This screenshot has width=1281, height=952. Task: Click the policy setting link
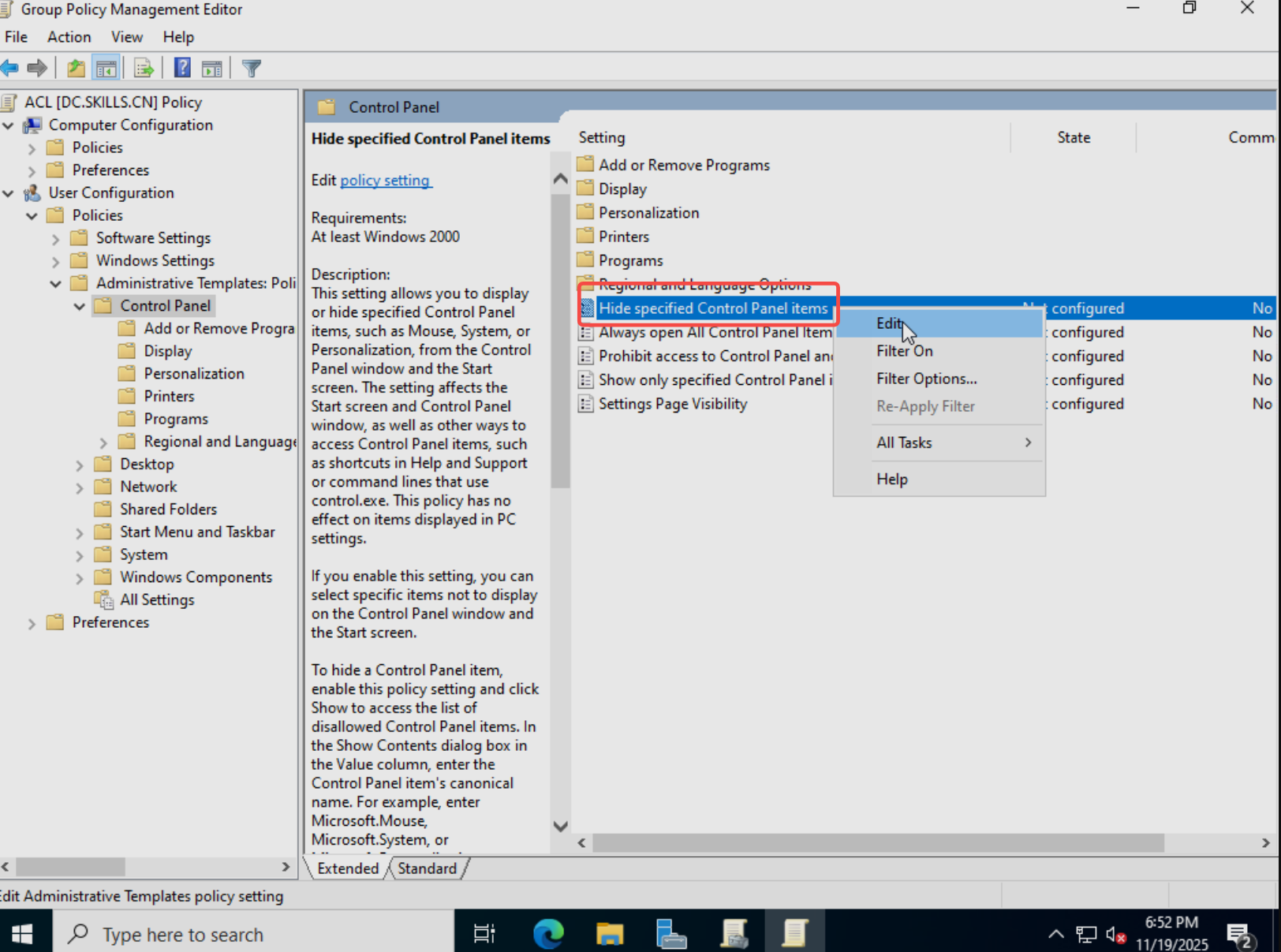pos(385,180)
